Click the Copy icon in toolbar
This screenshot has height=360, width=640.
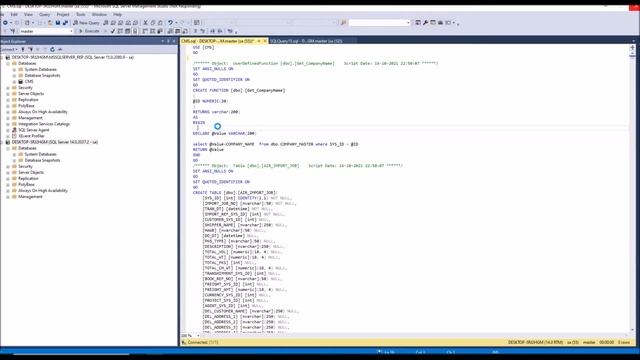tap(153, 23)
